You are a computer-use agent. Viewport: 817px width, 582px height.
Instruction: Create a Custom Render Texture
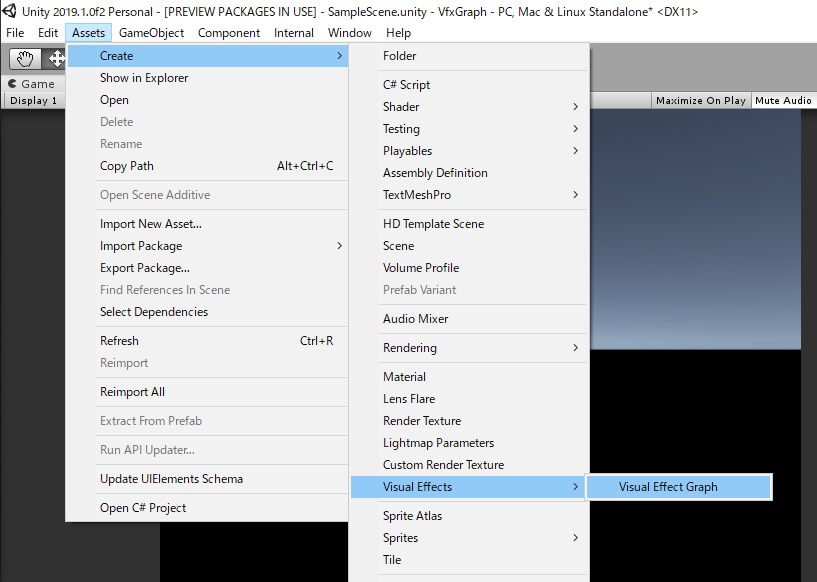[x=470, y=464]
